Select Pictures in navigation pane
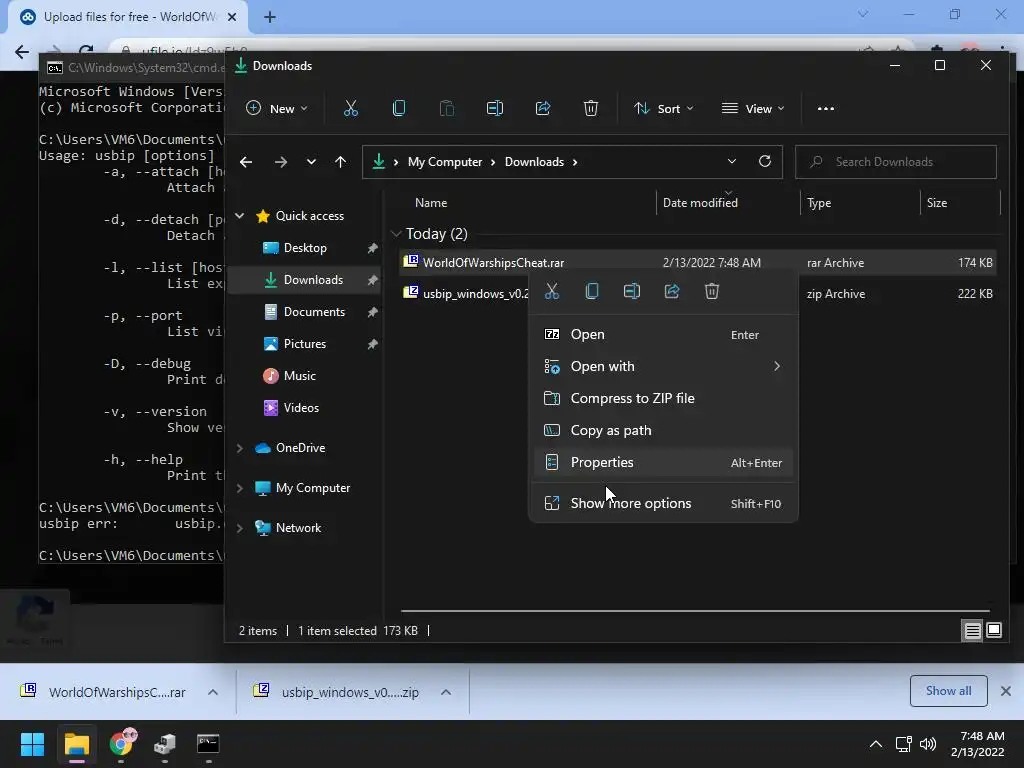Image resolution: width=1024 pixels, height=768 pixels. pos(304,344)
